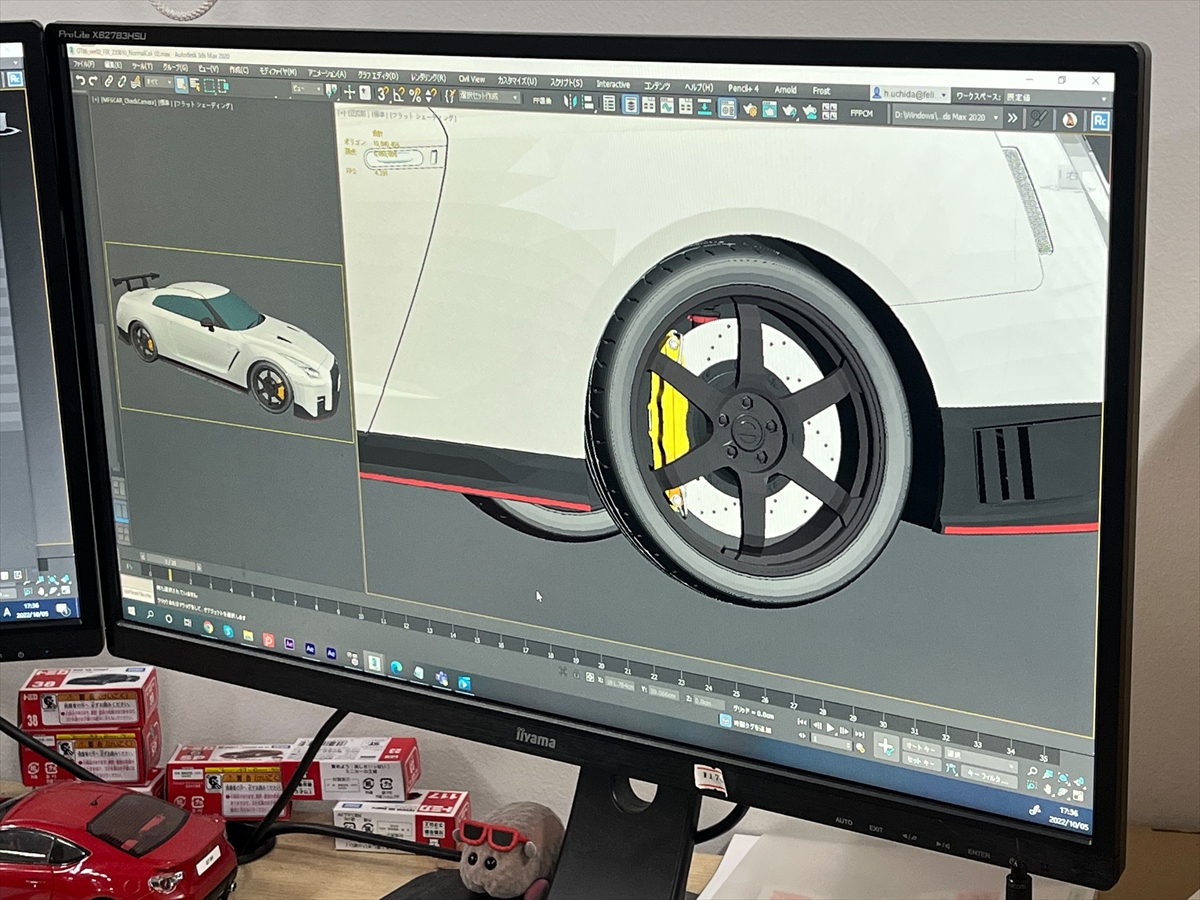Click the Play Animation button
1200x900 pixels.
click(830, 727)
